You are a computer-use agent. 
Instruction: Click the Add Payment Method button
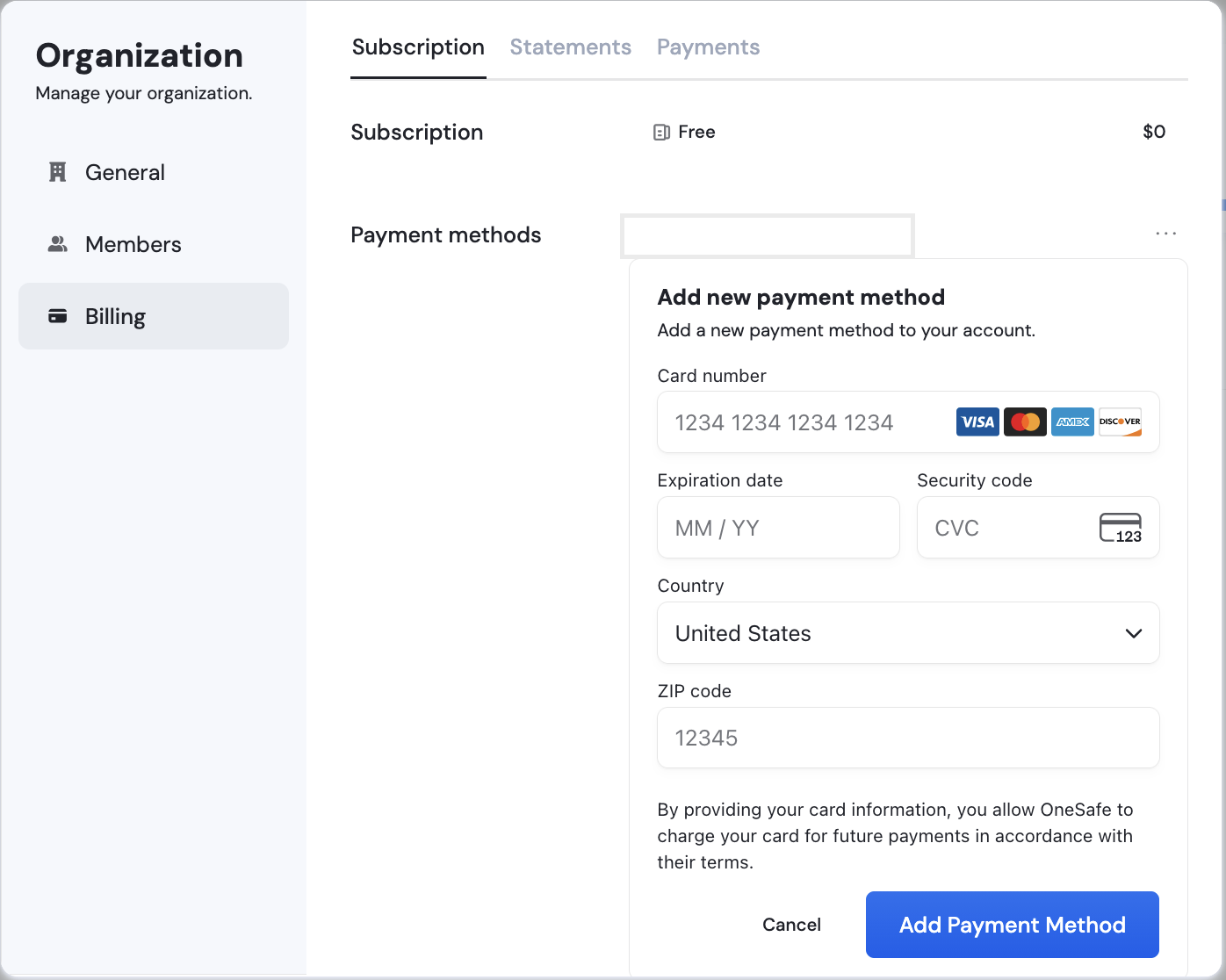(x=1012, y=925)
